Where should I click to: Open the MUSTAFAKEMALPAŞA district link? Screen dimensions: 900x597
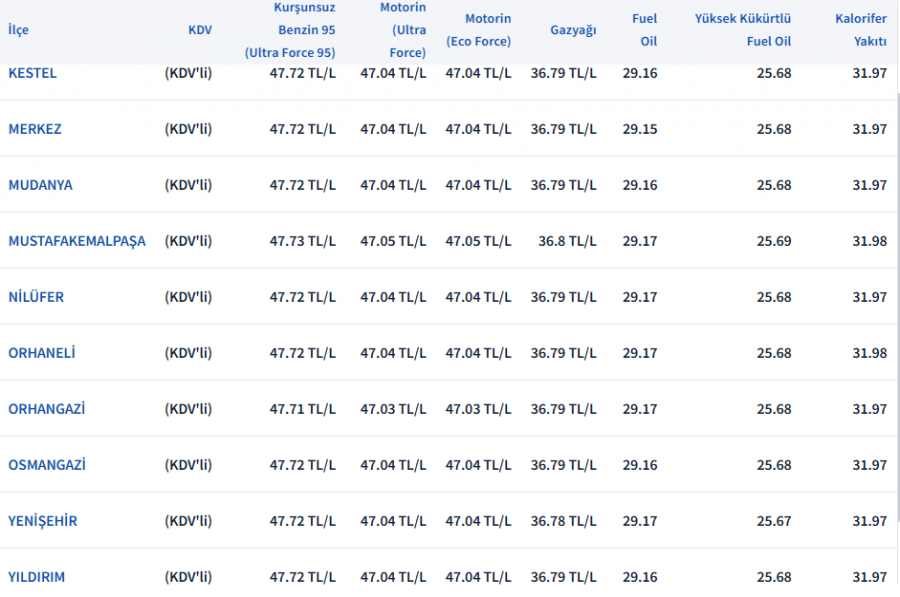(77, 241)
